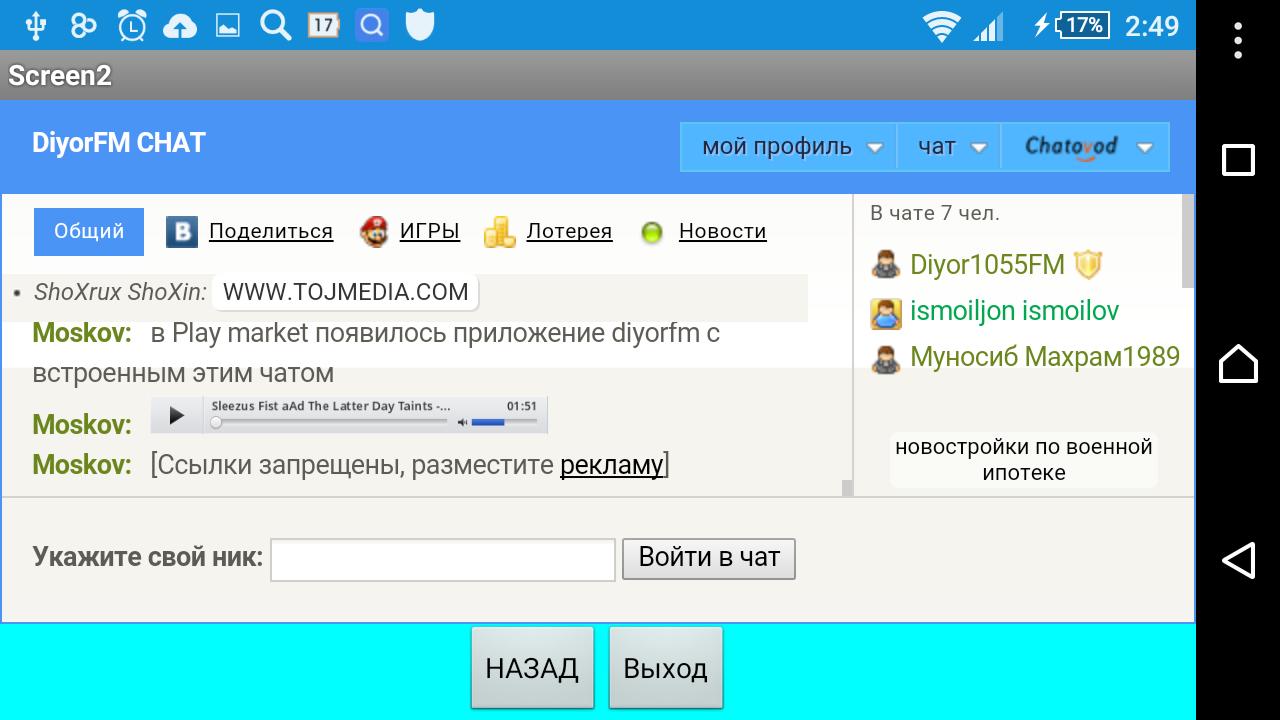This screenshot has height=720, width=1280.
Task: Click the DiyorFM CHAT title
Action: [119, 143]
